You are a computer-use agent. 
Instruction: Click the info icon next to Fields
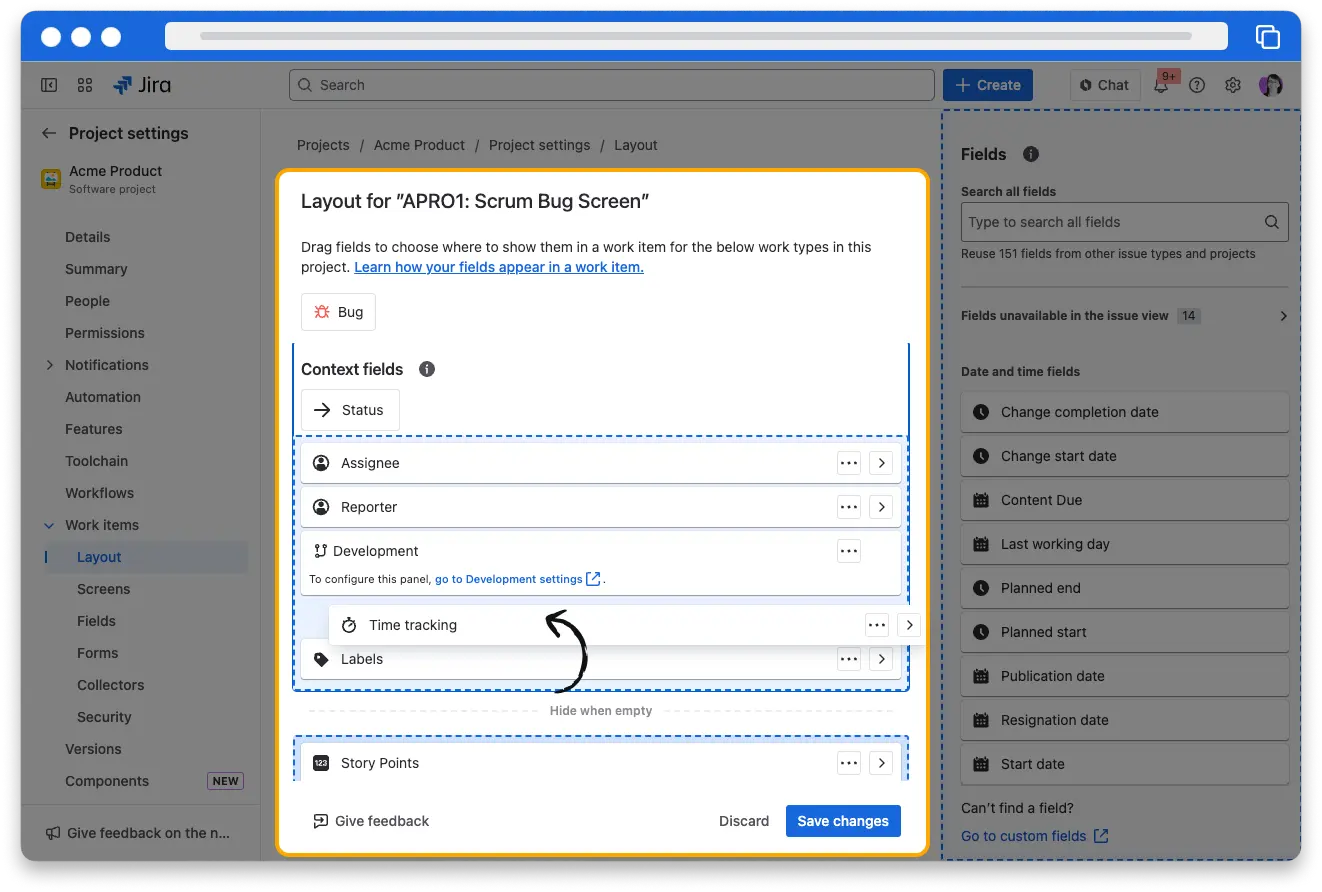tap(1031, 154)
